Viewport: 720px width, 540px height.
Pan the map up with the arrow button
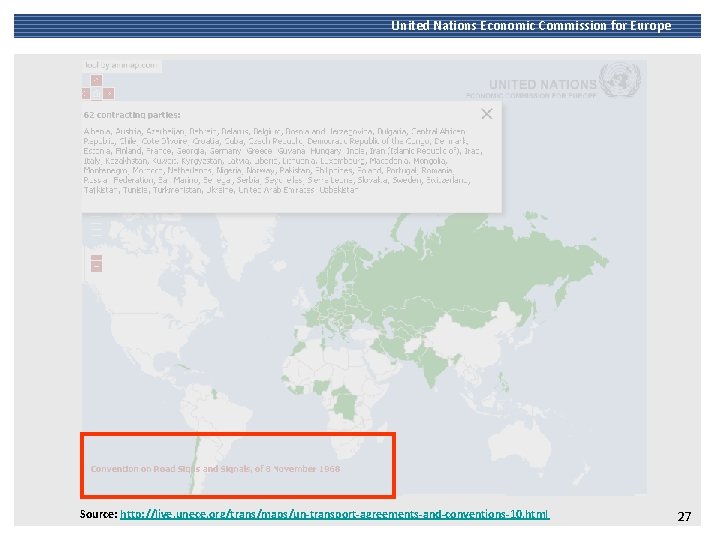[x=96, y=80]
